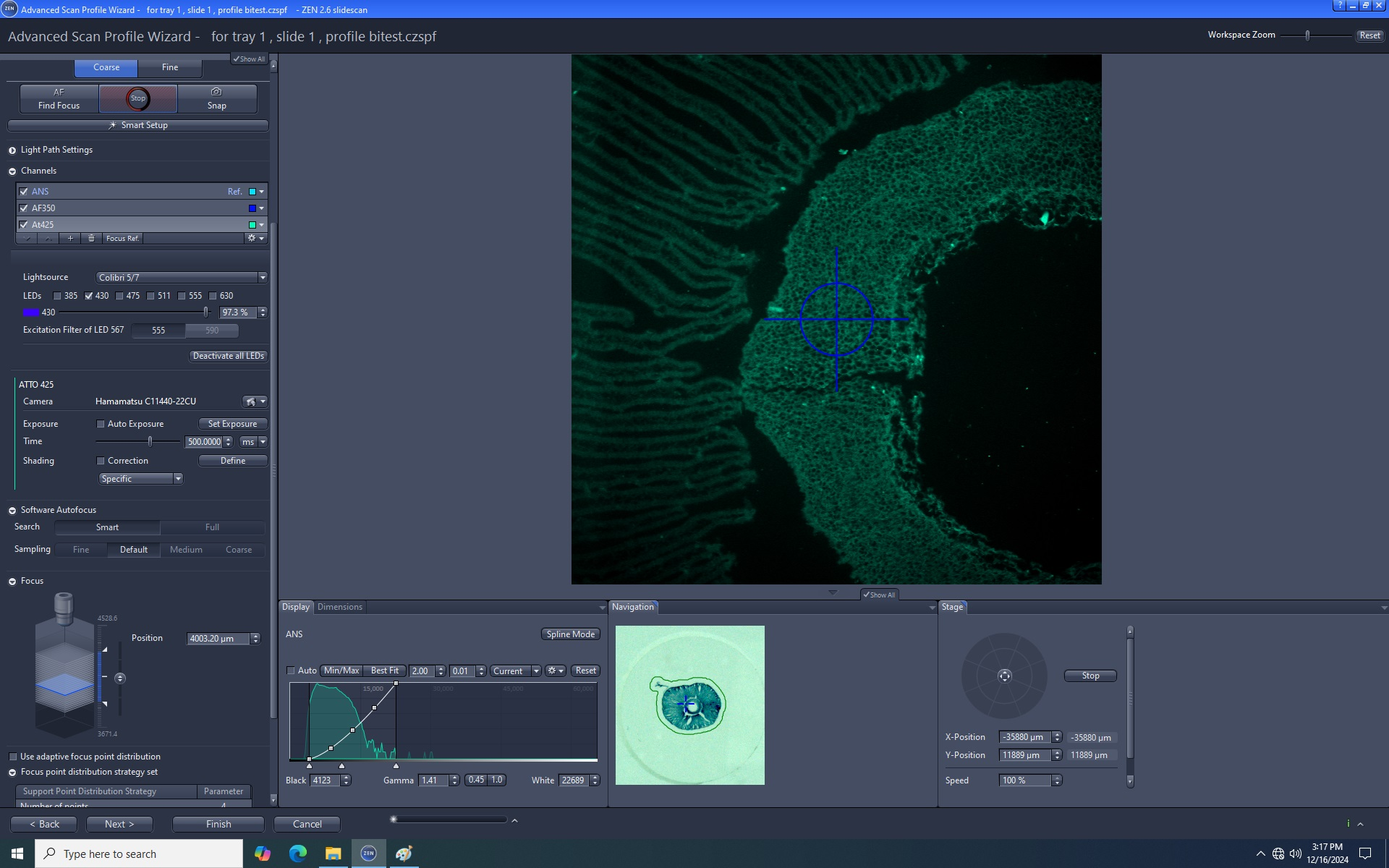
Task: Open the Specific shading dropdown
Action: pos(140,479)
